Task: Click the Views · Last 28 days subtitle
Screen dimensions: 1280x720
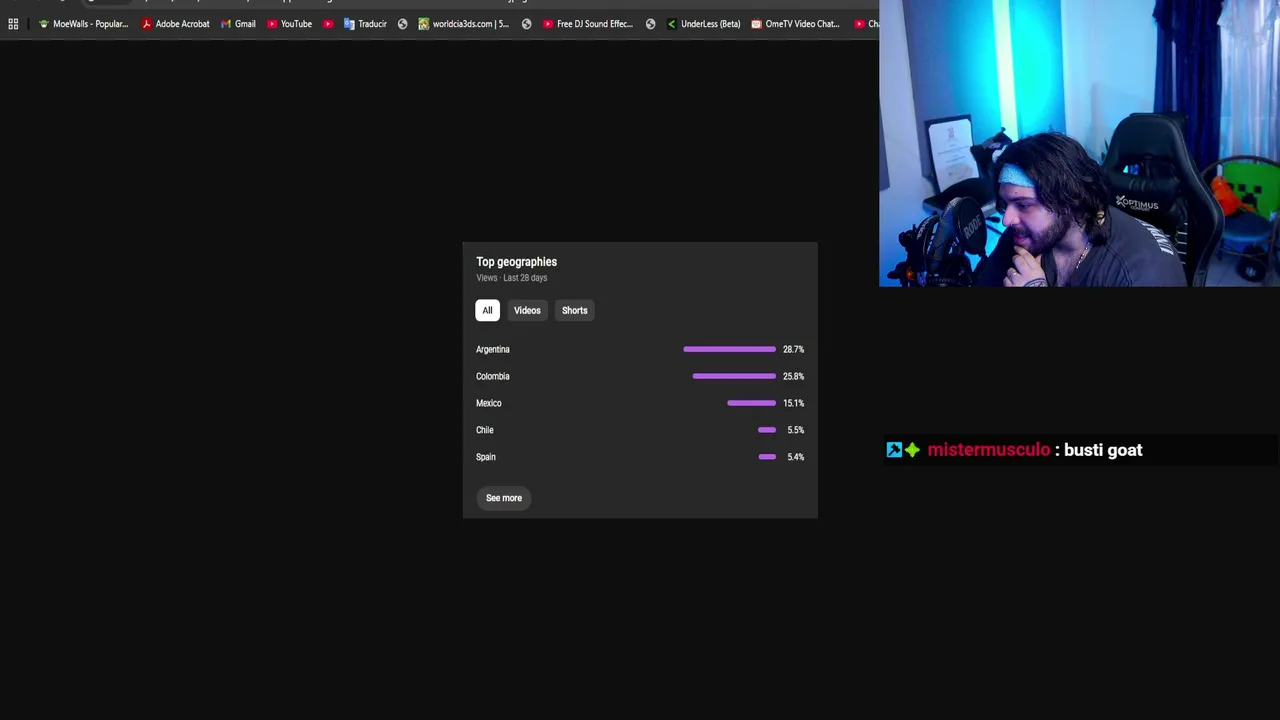Action: (512, 278)
